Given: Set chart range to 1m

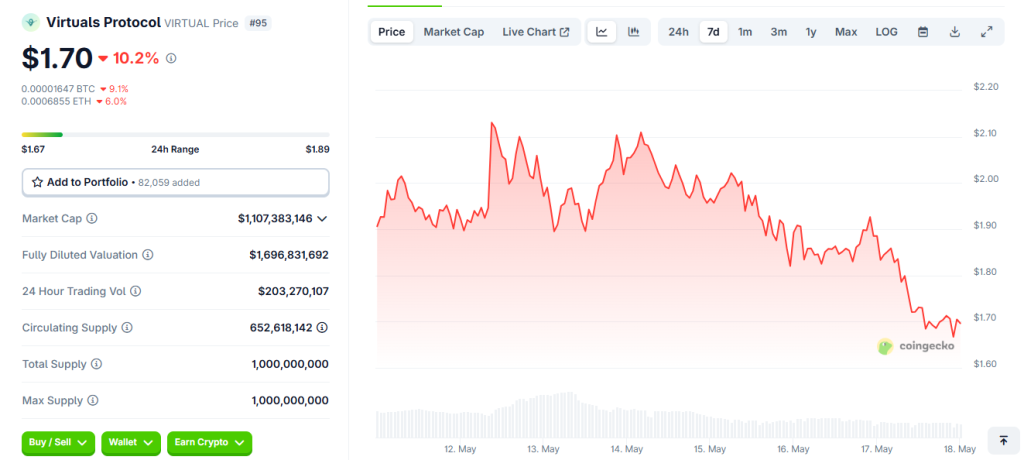Looking at the screenshot, I should (745, 32).
